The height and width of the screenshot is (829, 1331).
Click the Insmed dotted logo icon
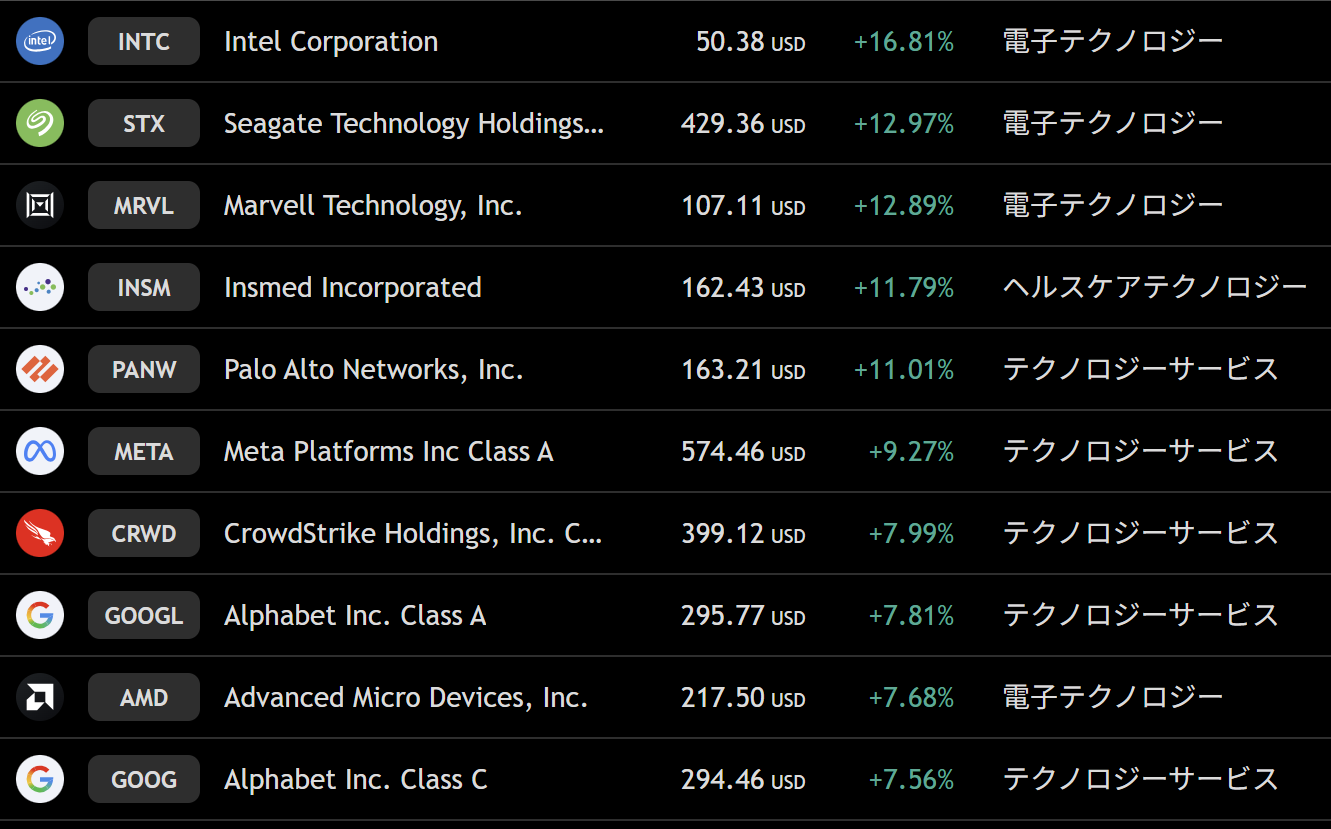pyautogui.click(x=40, y=288)
